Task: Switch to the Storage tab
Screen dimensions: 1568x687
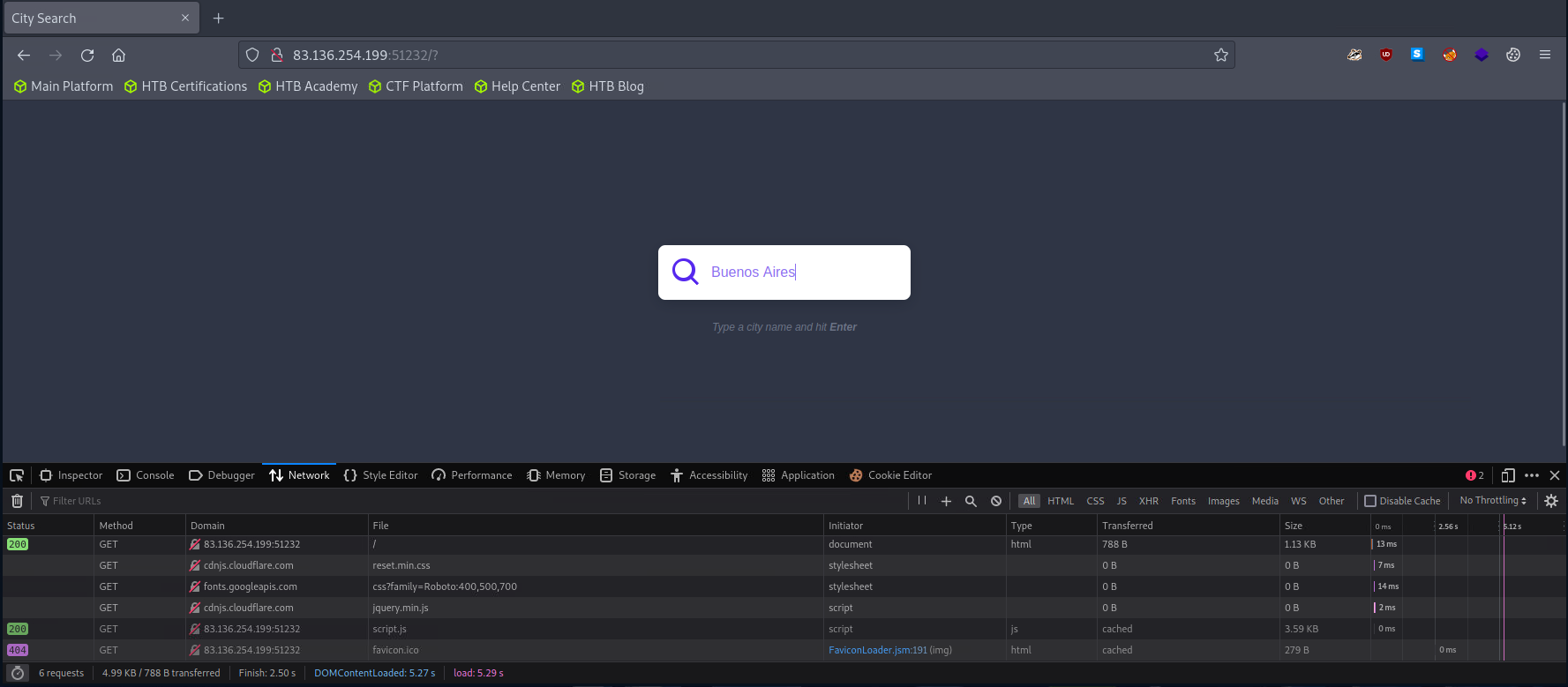Action: tap(627, 475)
